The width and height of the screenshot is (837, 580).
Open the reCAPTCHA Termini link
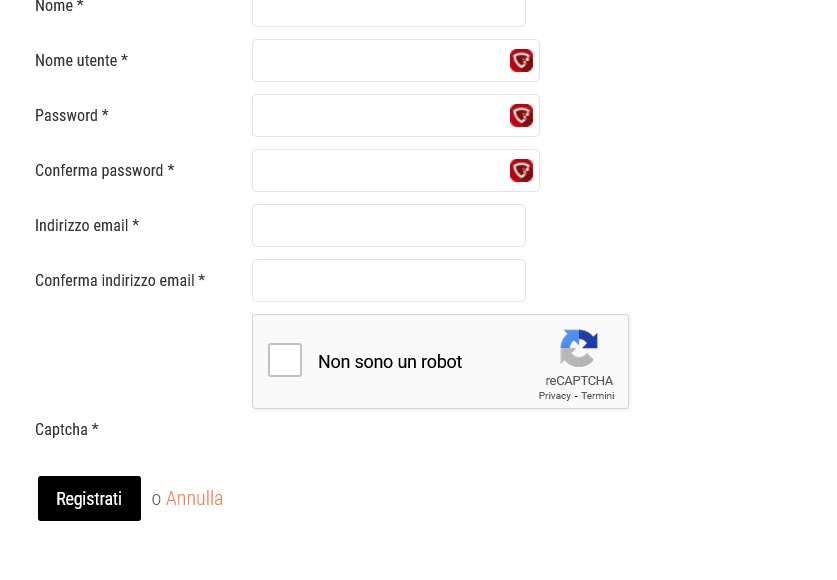tap(598, 395)
